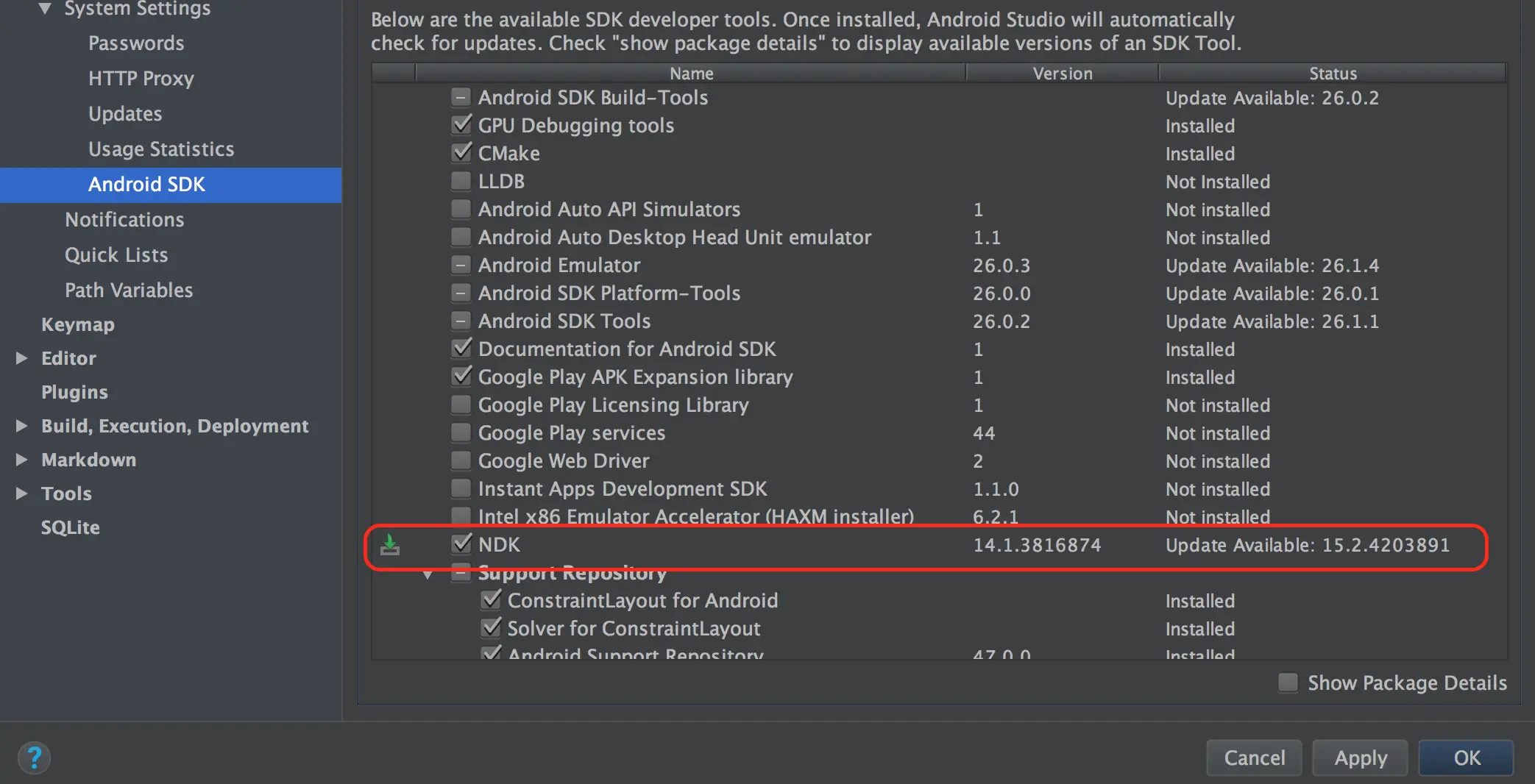The image size is (1535, 784).
Task: Expand the Tools settings section
Action: [x=22, y=493]
